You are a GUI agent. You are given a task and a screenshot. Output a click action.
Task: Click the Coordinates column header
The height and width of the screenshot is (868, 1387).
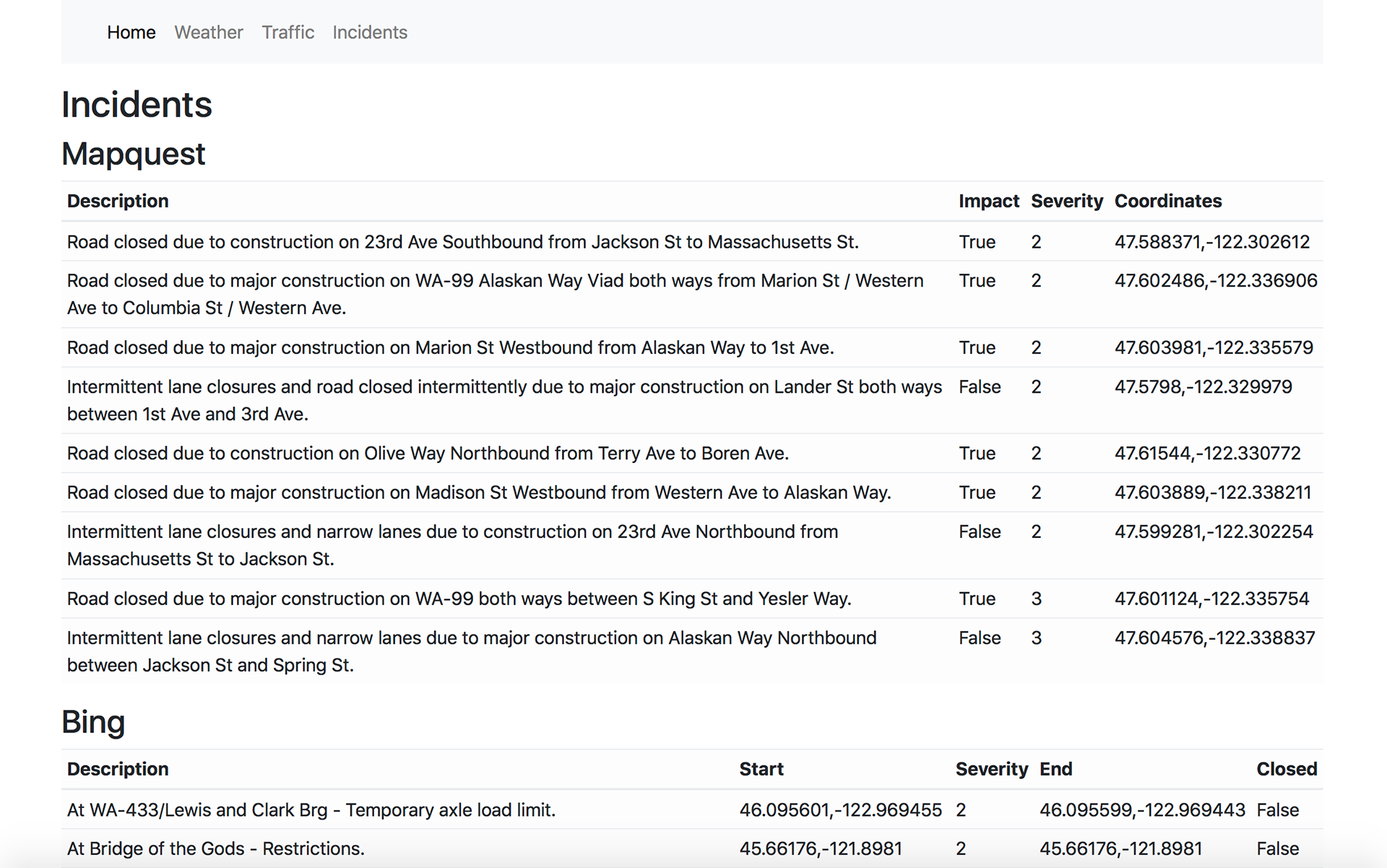(1167, 201)
